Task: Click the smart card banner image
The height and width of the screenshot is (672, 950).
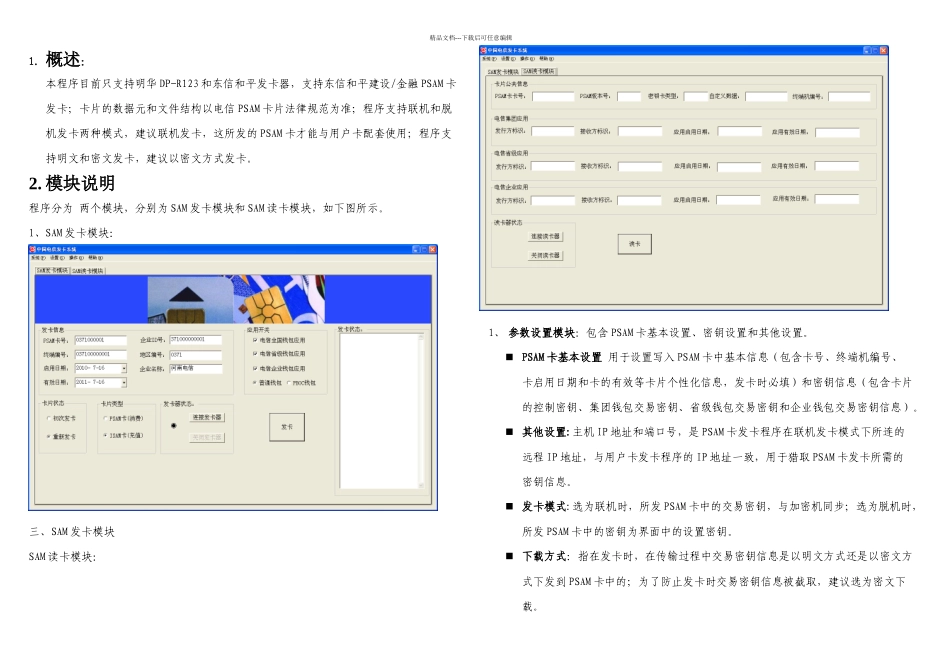Action: pos(236,299)
